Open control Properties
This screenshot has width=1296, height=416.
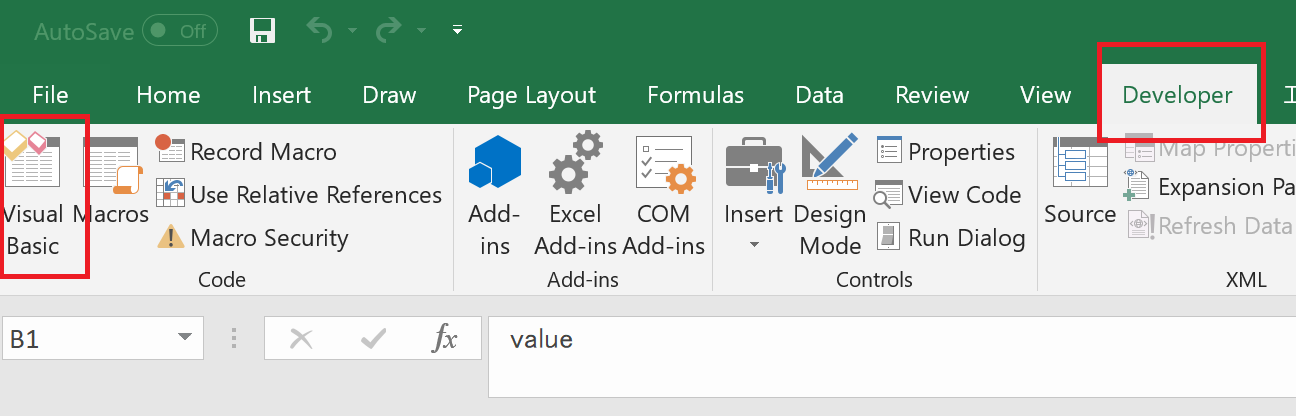point(945,152)
